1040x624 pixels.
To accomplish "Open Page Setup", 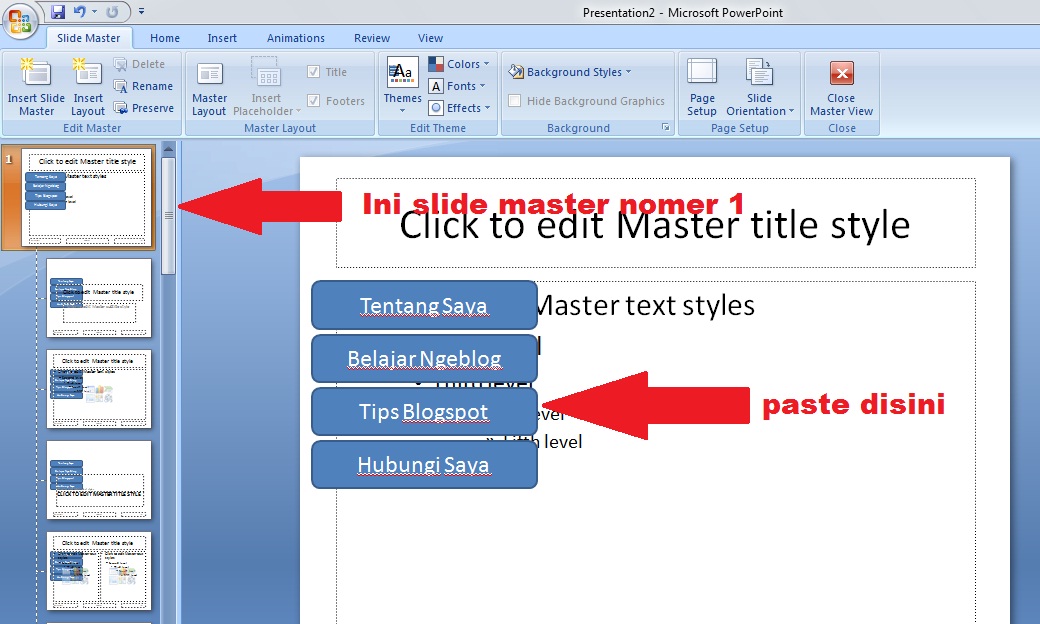I will [x=702, y=88].
